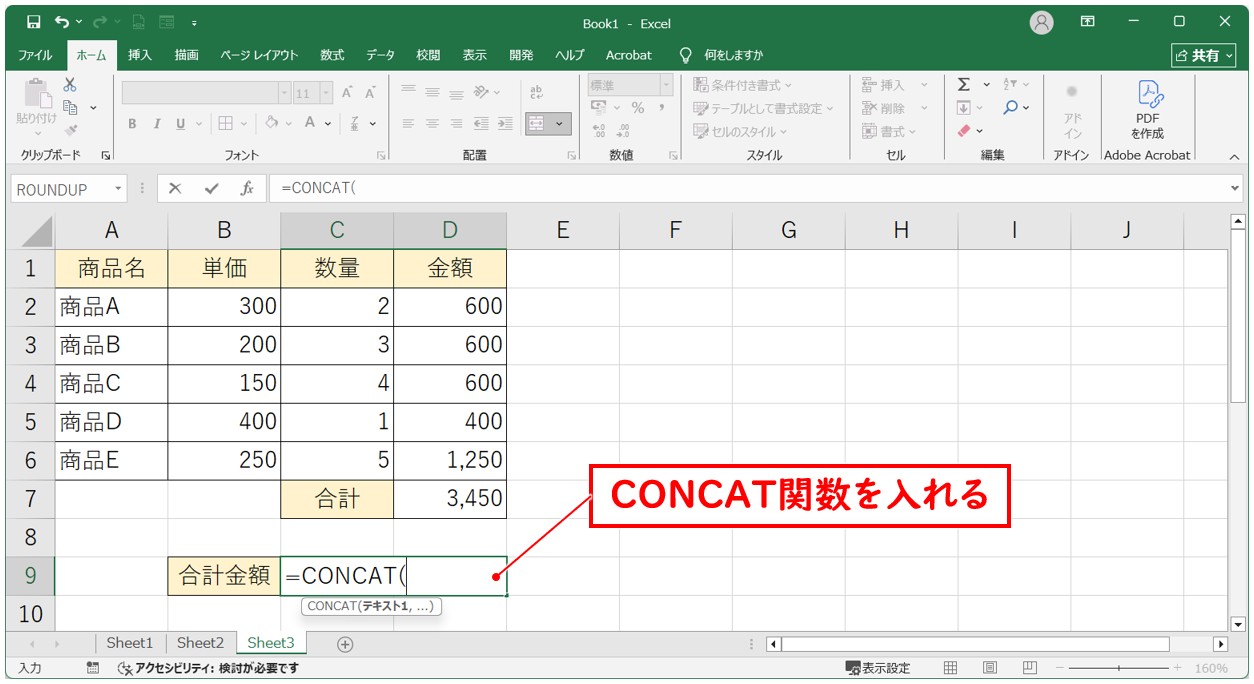Screen dimensions: 1254x684
Task: Expand the 配置 group dialog launcher
Action: (571, 155)
